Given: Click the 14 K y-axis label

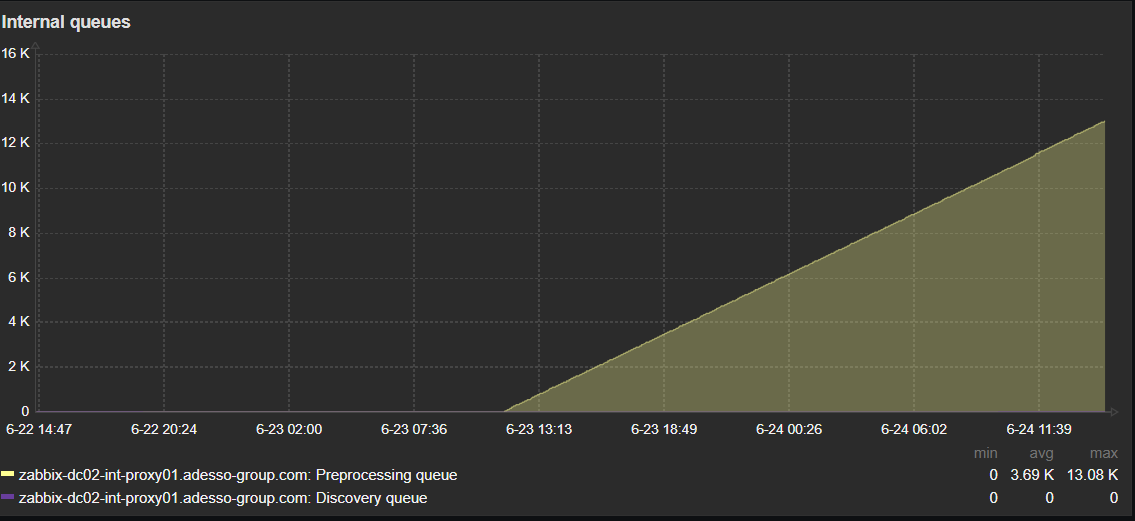Looking at the screenshot, I should (15, 98).
